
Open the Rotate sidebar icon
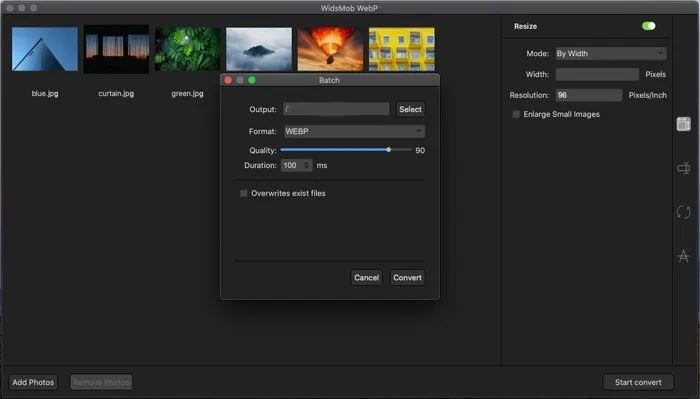(683, 212)
